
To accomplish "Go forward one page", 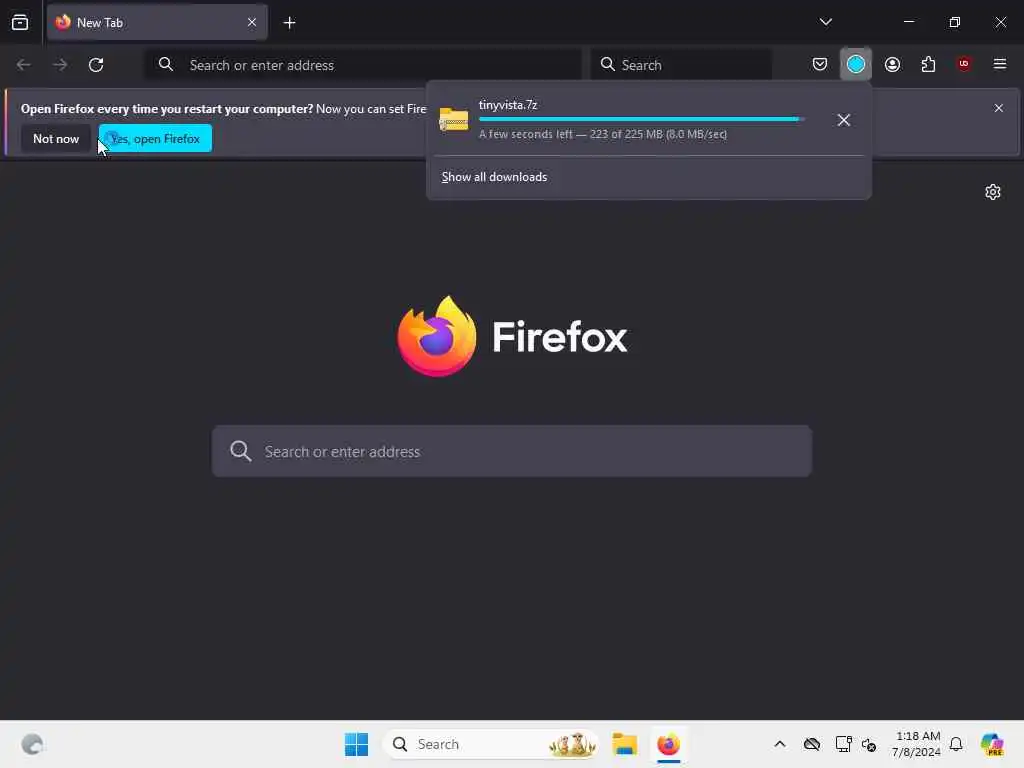I will (59, 65).
